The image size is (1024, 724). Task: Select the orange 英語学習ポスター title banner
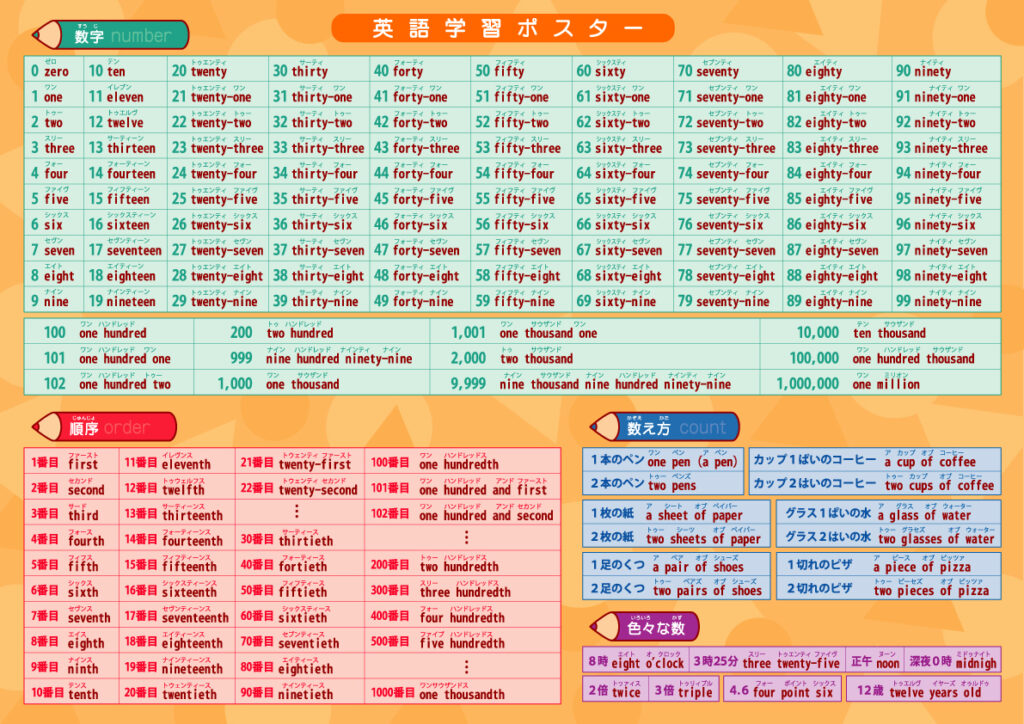(502, 28)
